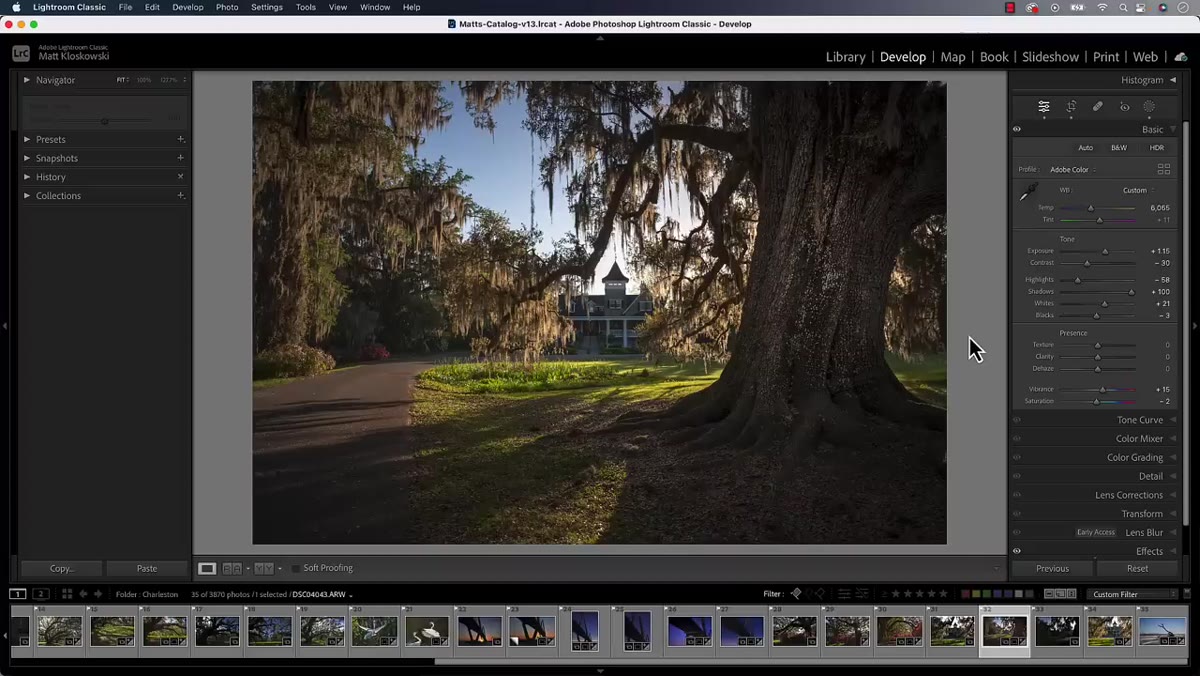
Task: Open the Masking tool
Action: (1149, 106)
